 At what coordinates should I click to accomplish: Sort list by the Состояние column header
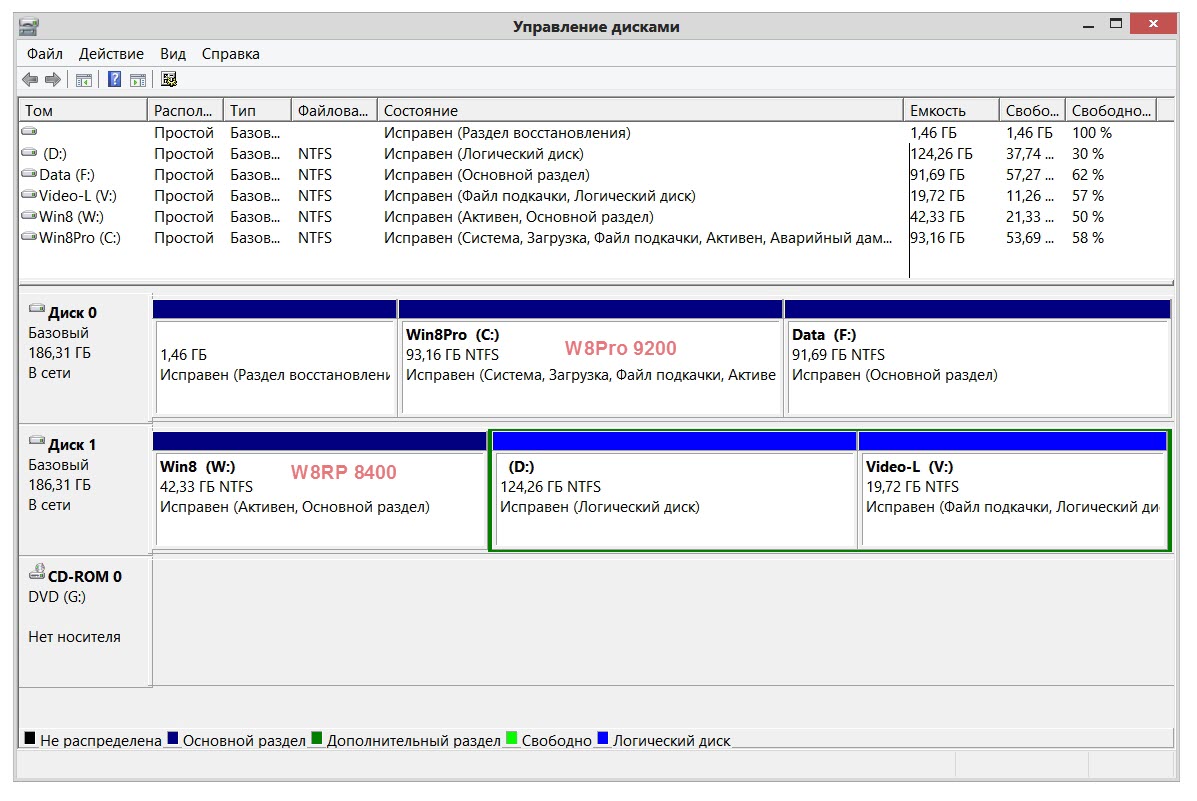640,111
